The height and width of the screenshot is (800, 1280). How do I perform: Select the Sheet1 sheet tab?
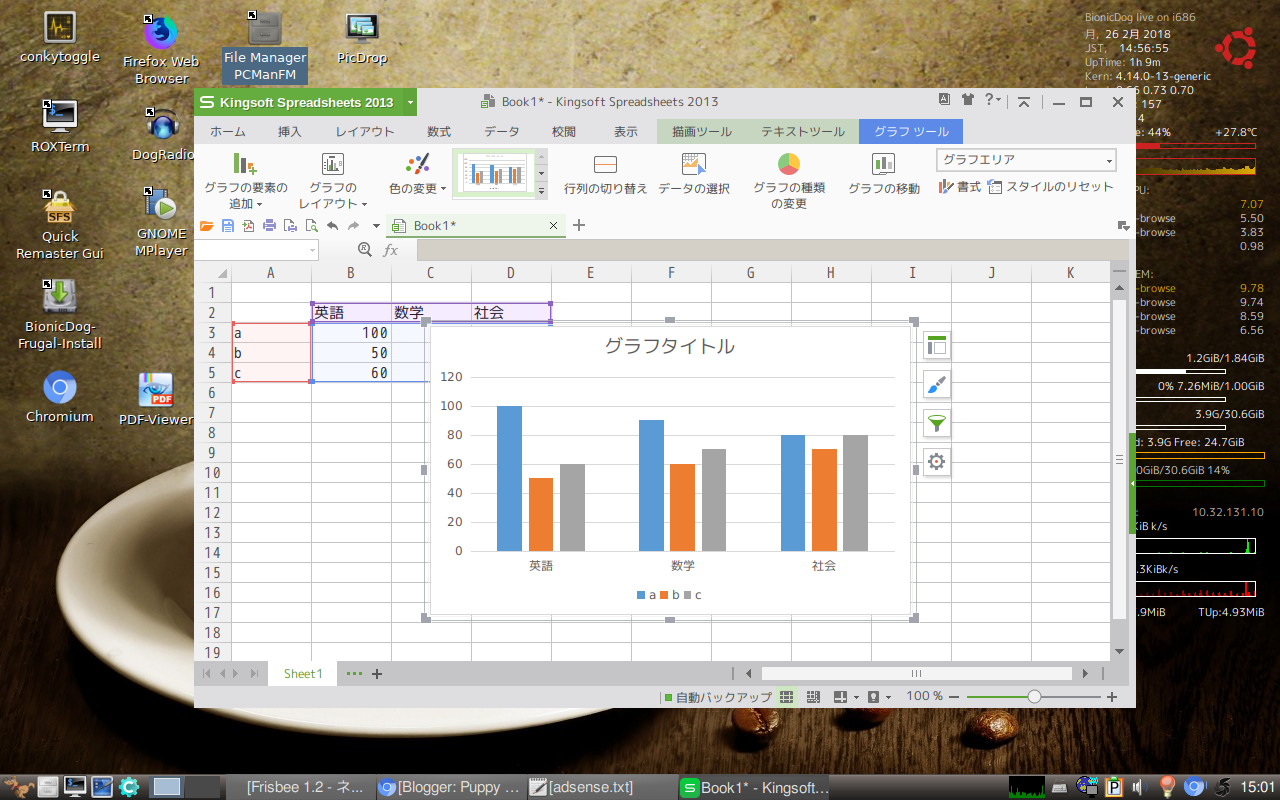pos(303,674)
